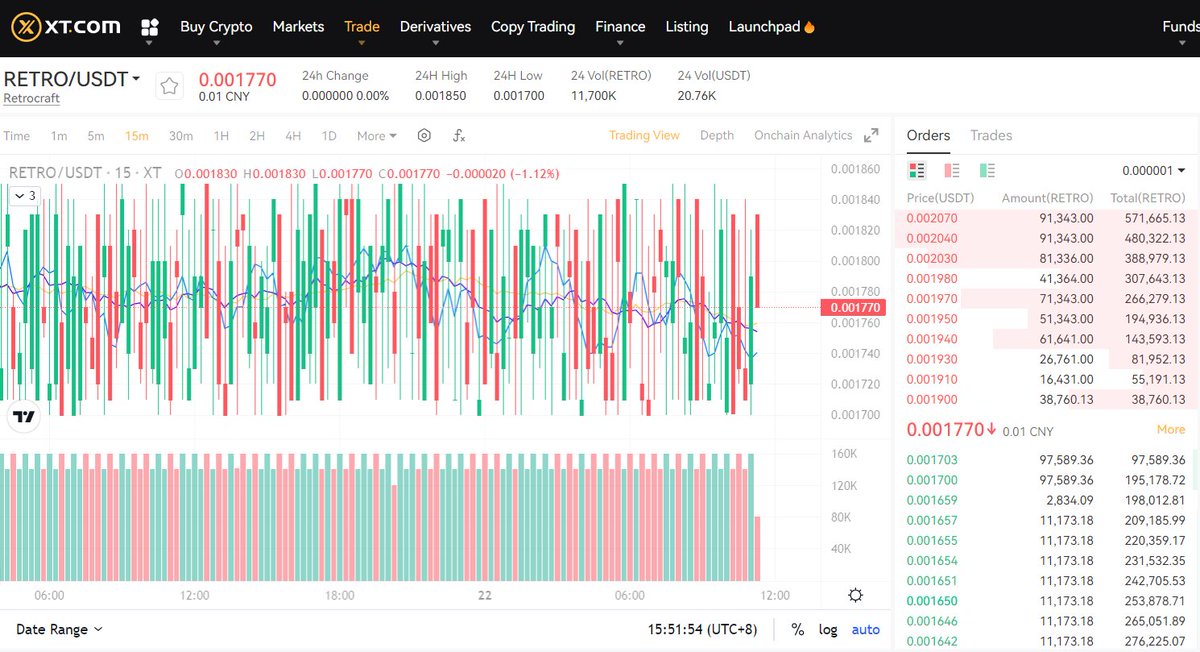This screenshot has width=1200, height=652.
Task: Open chart axis settings gear icon
Action: pyautogui.click(x=855, y=595)
